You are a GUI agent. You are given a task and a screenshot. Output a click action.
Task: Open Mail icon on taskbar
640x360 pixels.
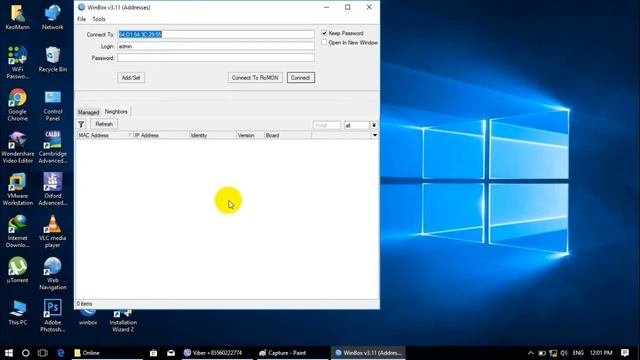[x=171, y=353]
